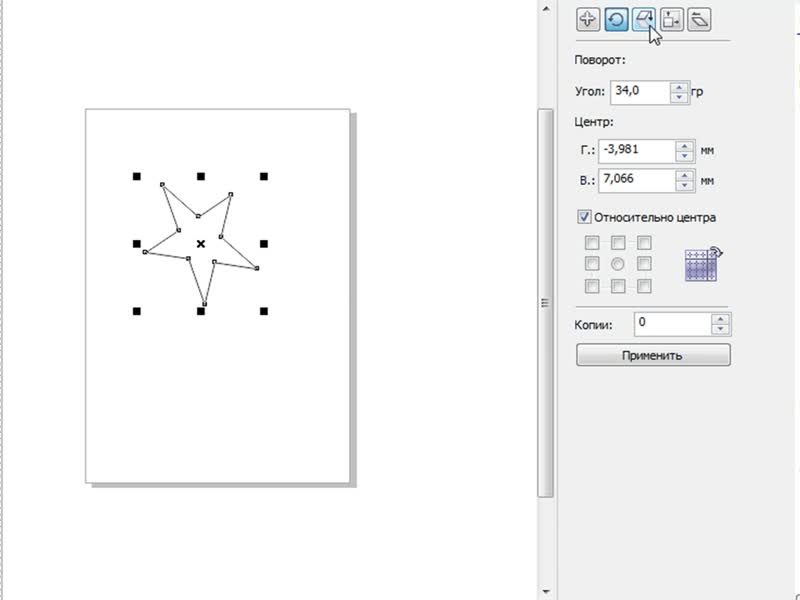
Task: Click the bottom-right selection handle of star
Action: pos(264,311)
